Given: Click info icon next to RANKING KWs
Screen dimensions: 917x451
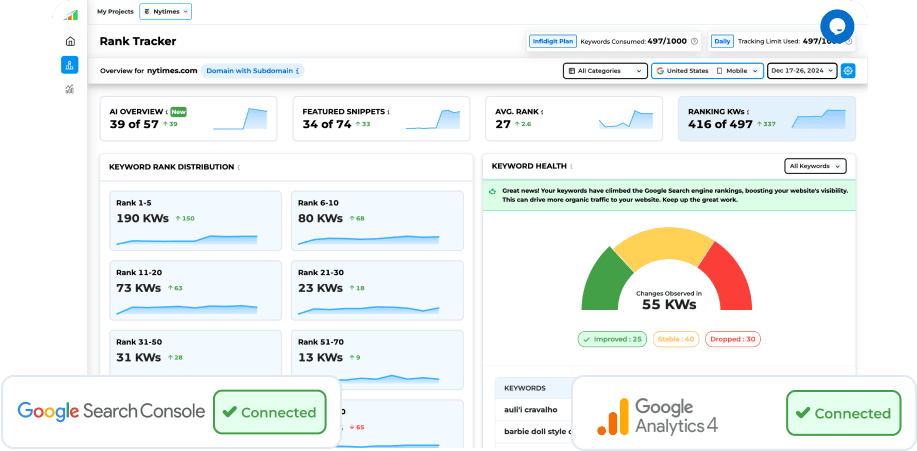Looking at the screenshot, I should 747,112.
